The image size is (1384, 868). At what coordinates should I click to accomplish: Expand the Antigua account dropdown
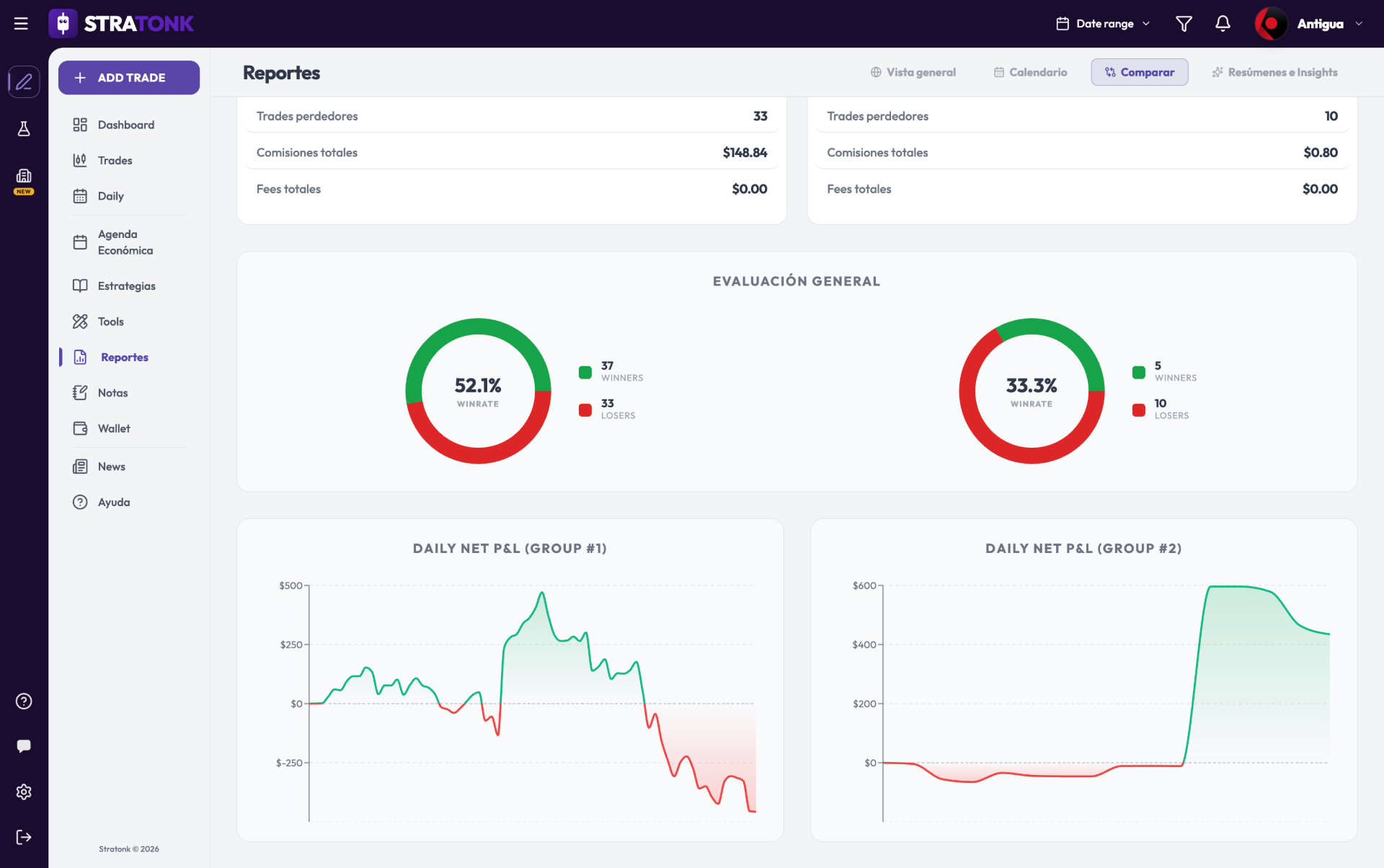1310,24
